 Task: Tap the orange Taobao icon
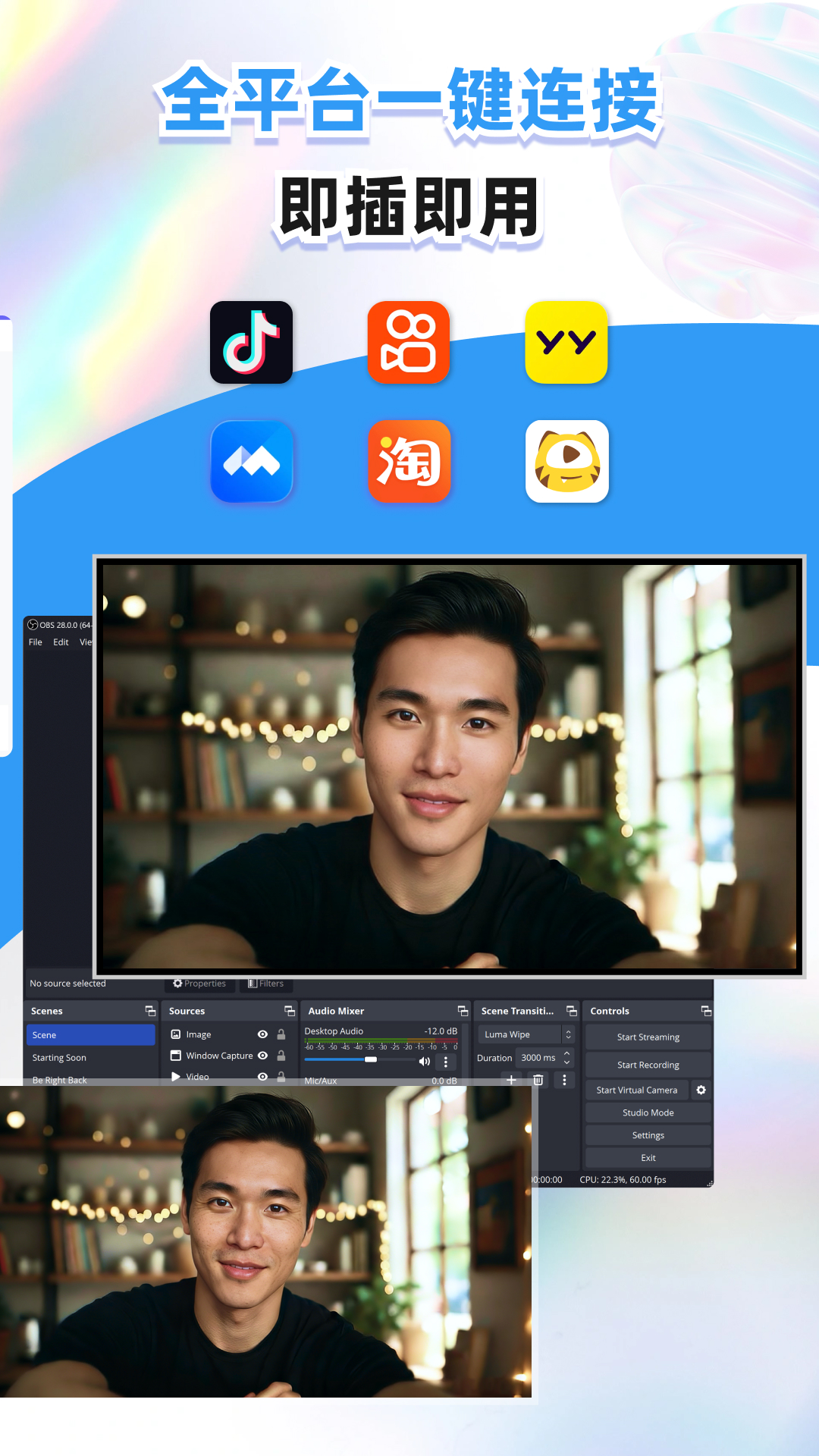tap(409, 461)
